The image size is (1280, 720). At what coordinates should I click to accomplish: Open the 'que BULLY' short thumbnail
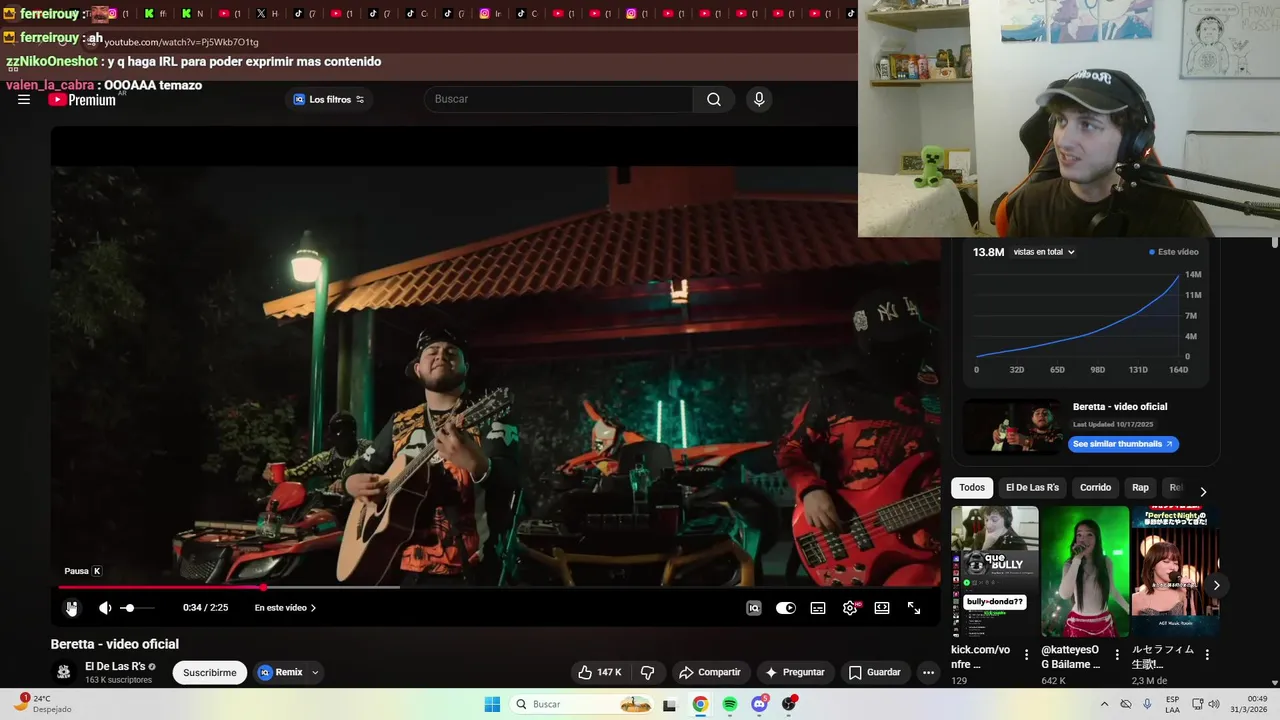point(995,571)
